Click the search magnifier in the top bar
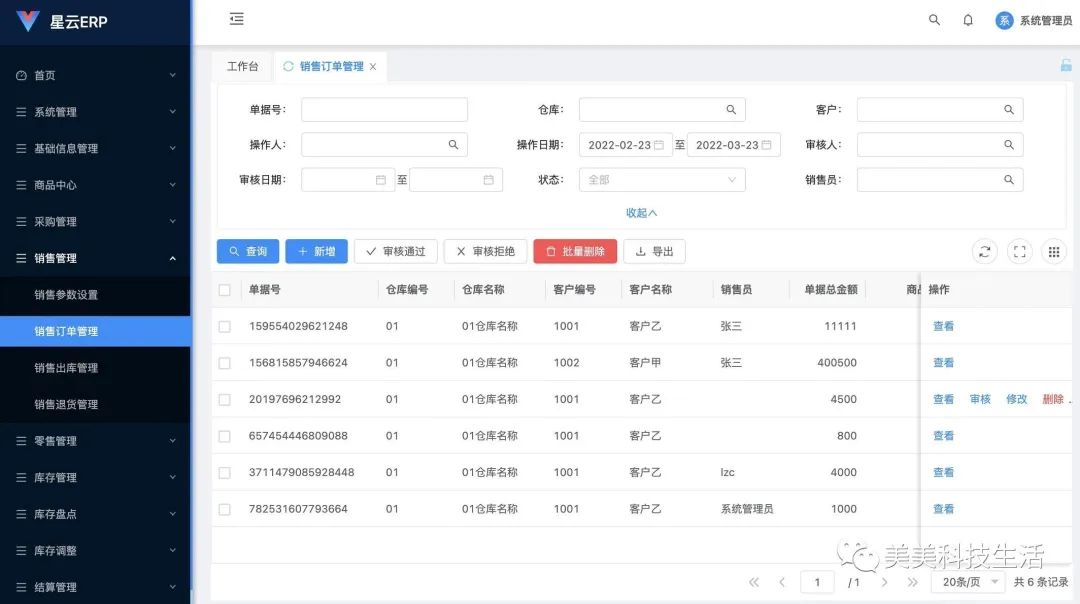The height and width of the screenshot is (604, 1080). click(x=933, y=19)
